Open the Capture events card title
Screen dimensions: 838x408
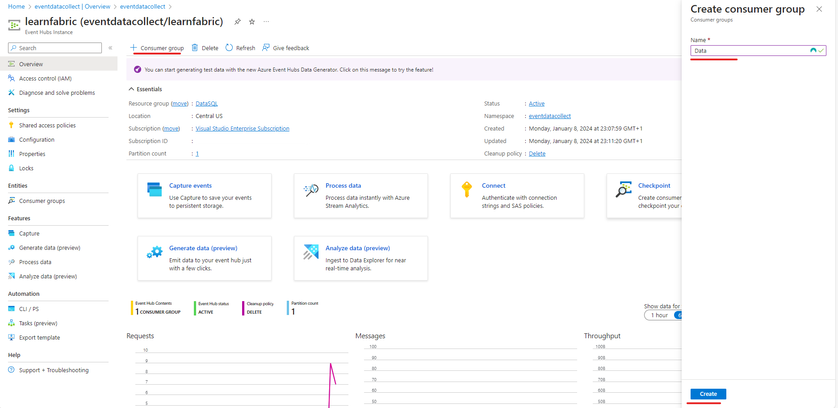(x=190, y=186)
